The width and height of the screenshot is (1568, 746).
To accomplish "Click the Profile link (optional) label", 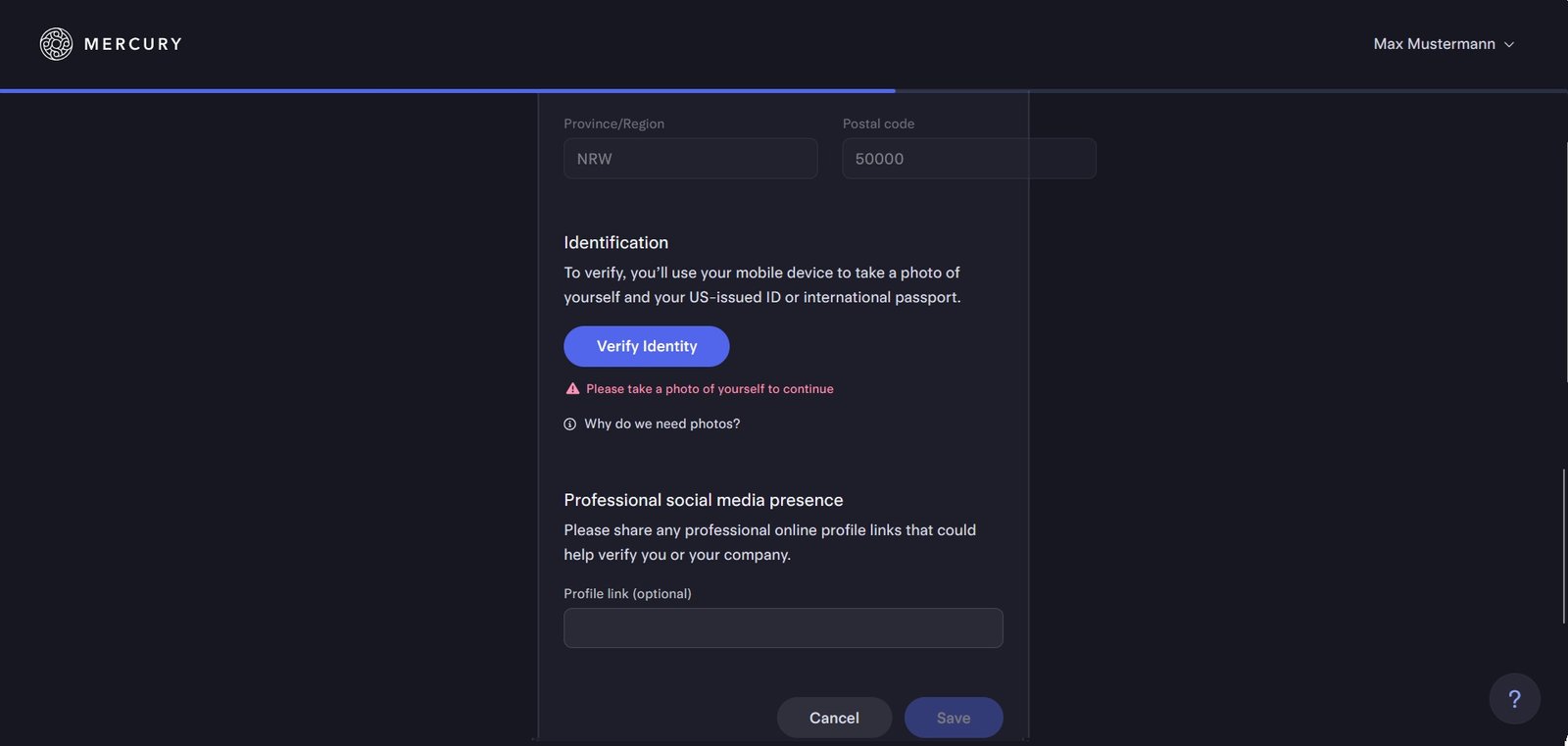I will coord(627,594).
